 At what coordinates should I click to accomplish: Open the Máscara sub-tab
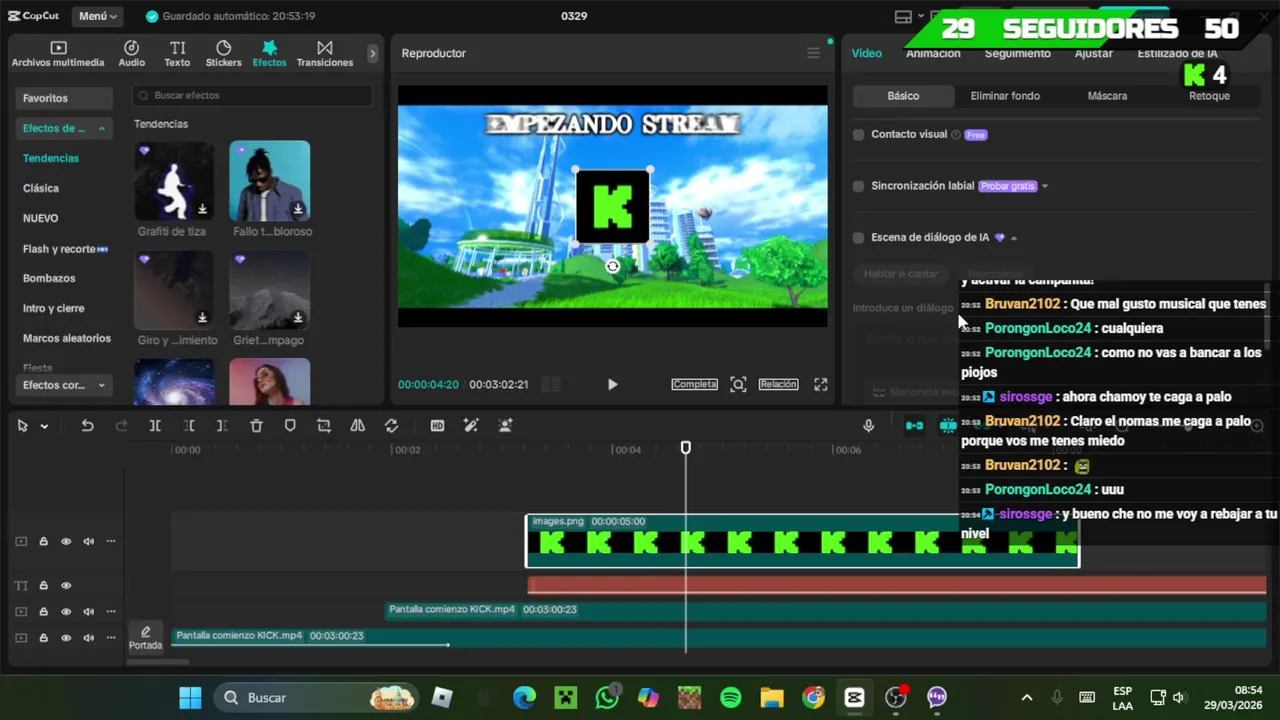click(1107, 96)
